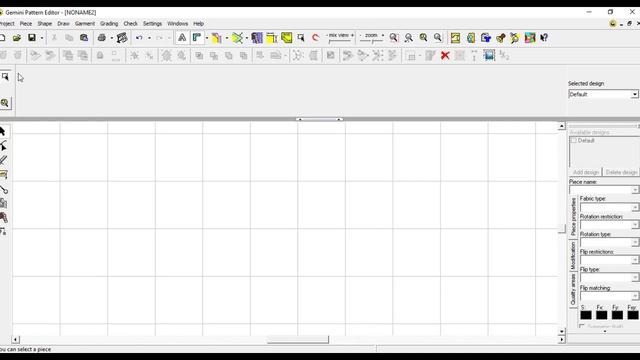Click the Add design button
The image size is (640, 360).
[585, 172]
